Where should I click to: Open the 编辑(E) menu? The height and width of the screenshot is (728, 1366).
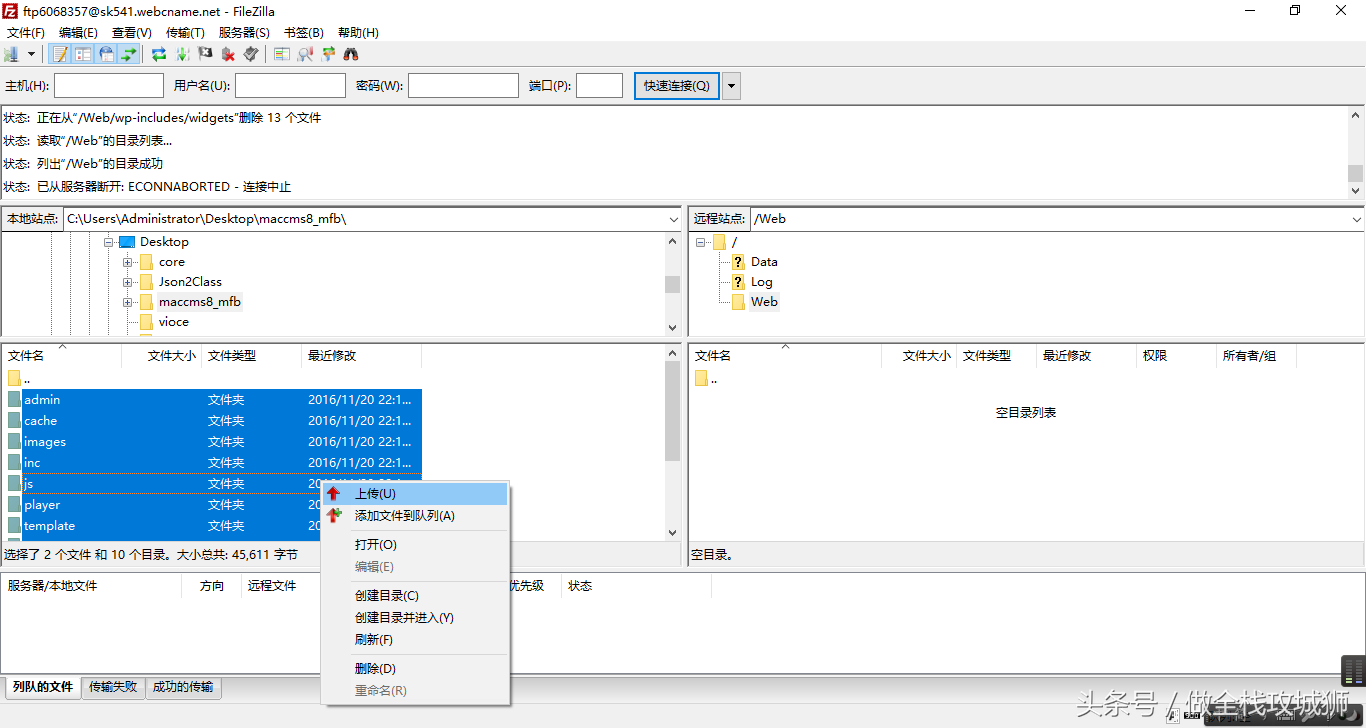78,33
